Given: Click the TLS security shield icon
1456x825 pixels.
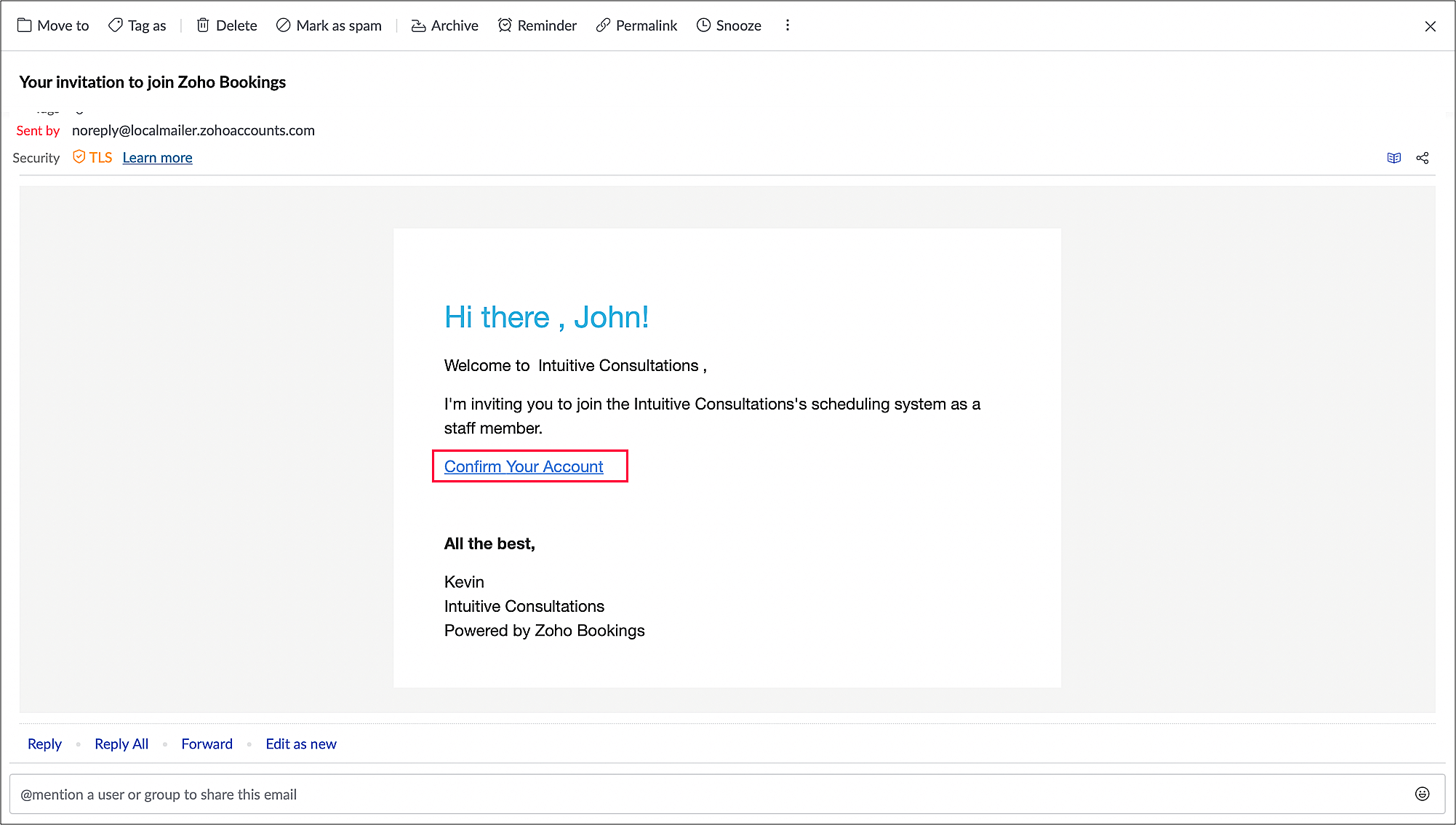Looking at the screenshot, I should click(x=79, y=157).
